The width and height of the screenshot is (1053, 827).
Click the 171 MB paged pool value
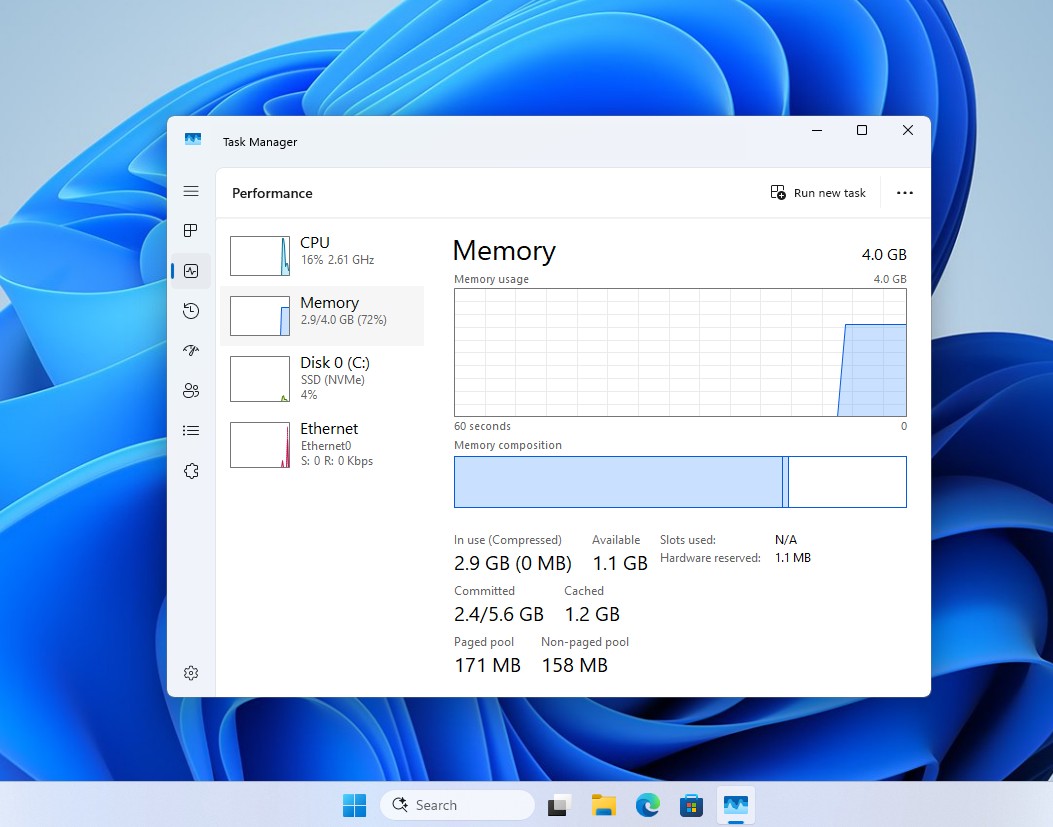click(x=488, y=665)
